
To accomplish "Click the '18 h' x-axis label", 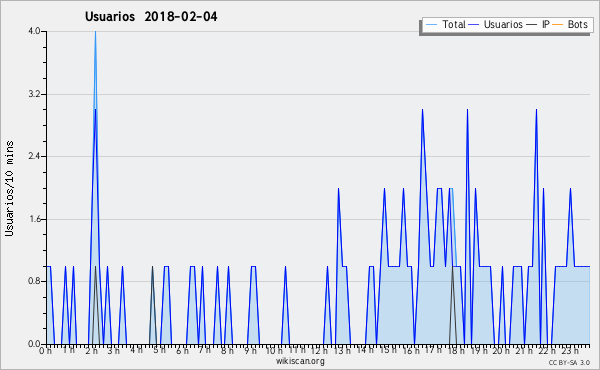I will (x=456, y=350).
